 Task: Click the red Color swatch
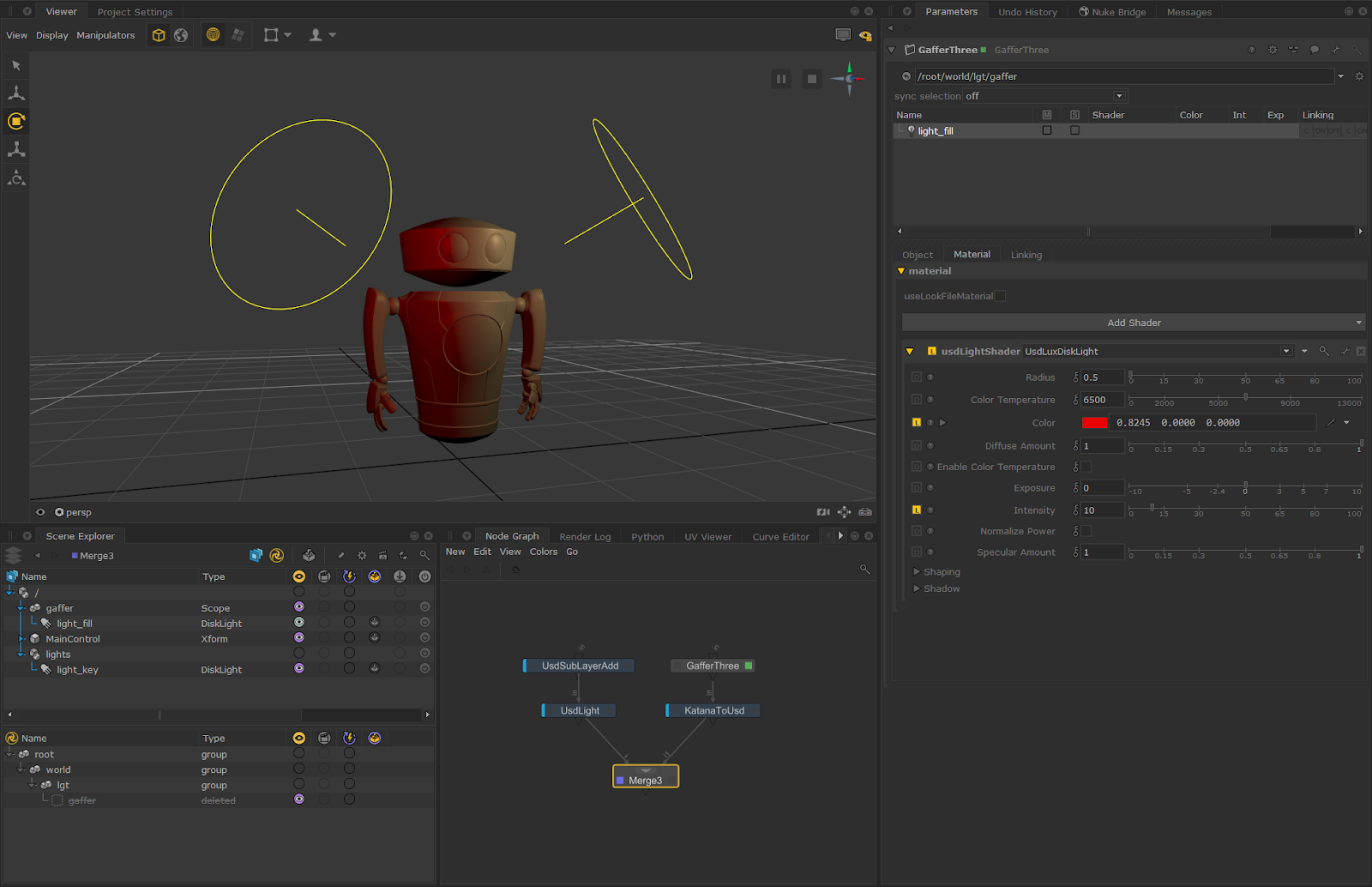point(1094,423)
